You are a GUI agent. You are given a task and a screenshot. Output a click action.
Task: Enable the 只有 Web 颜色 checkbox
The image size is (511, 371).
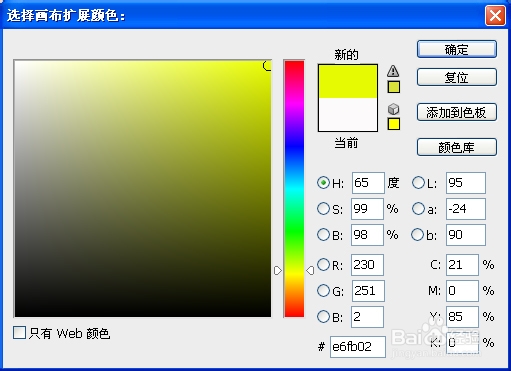point(19,333)
